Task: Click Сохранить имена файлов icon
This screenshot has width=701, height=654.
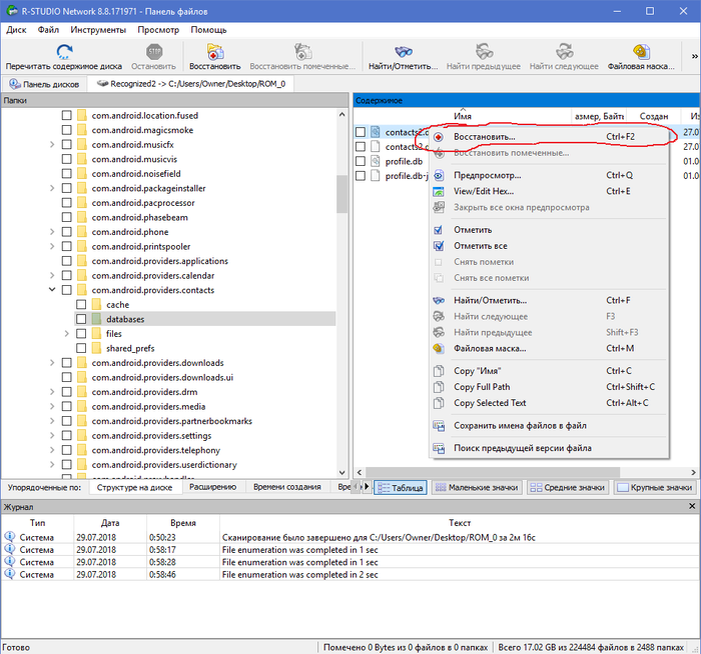Action: pos(439,426)
